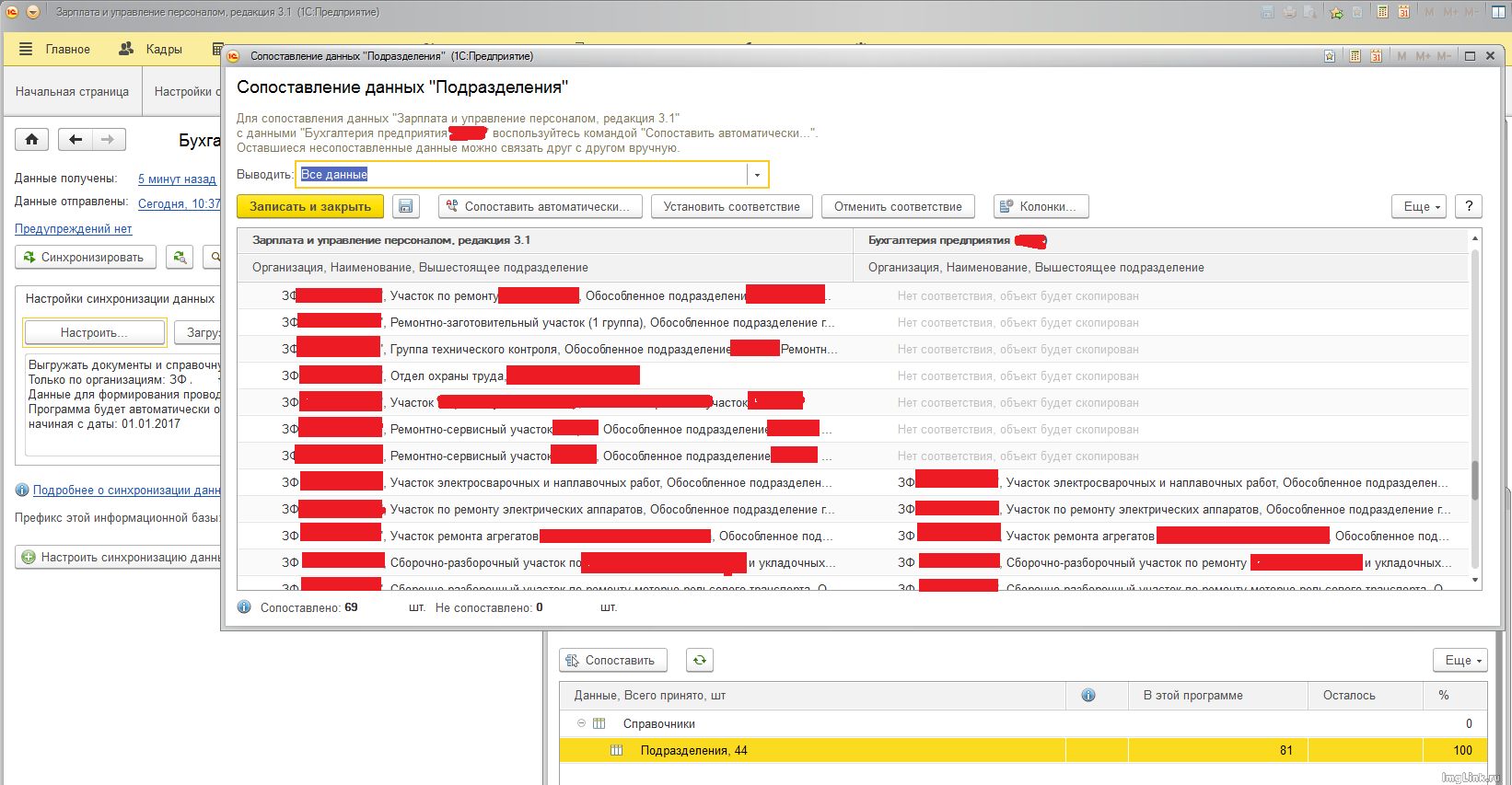Image resolution: width=1512 pixels, height=785 pixels.
Task: Open the Кадры menu section
Action: [x=151, y=50]
